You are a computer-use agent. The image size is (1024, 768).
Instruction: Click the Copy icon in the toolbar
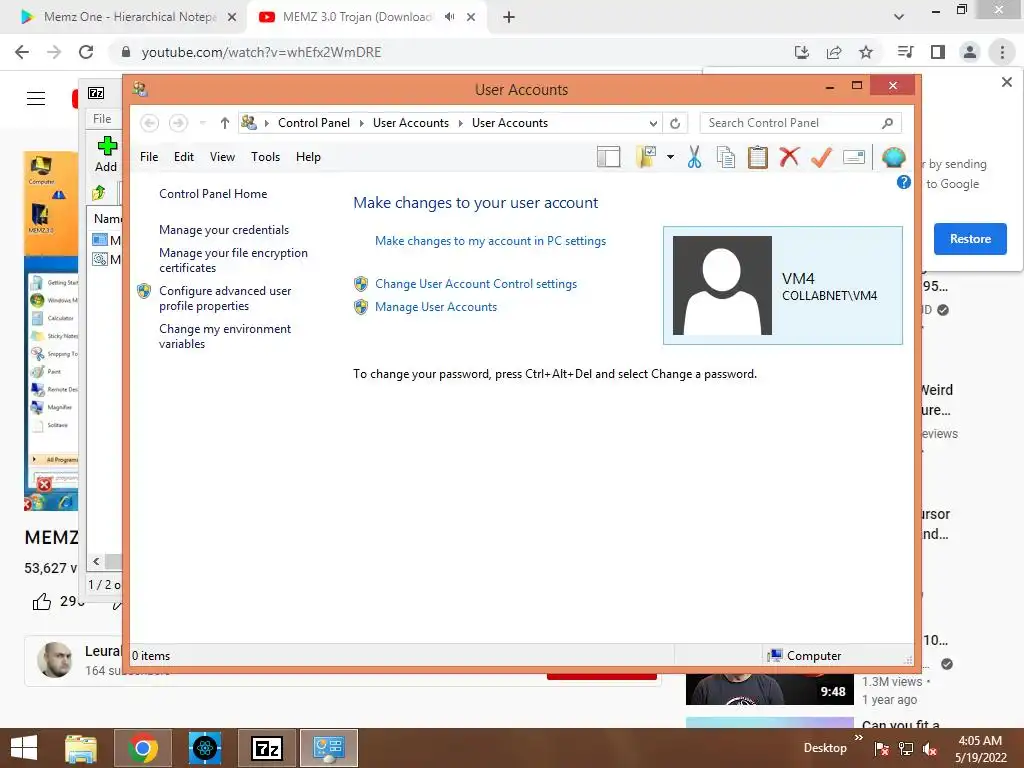(726, 157)
